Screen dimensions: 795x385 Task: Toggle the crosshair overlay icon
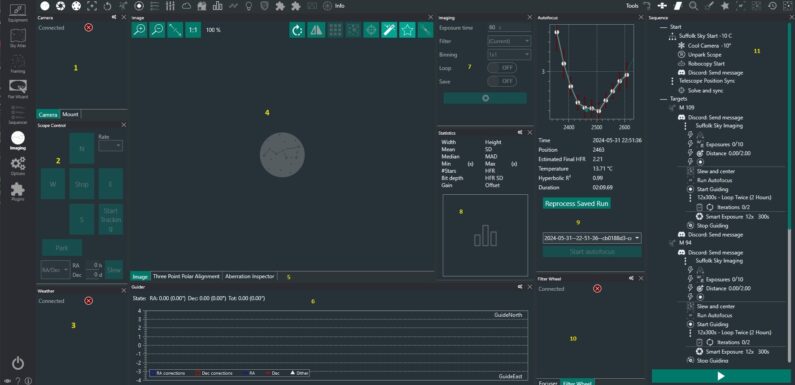pyautogui.click(x=372, y=30)
